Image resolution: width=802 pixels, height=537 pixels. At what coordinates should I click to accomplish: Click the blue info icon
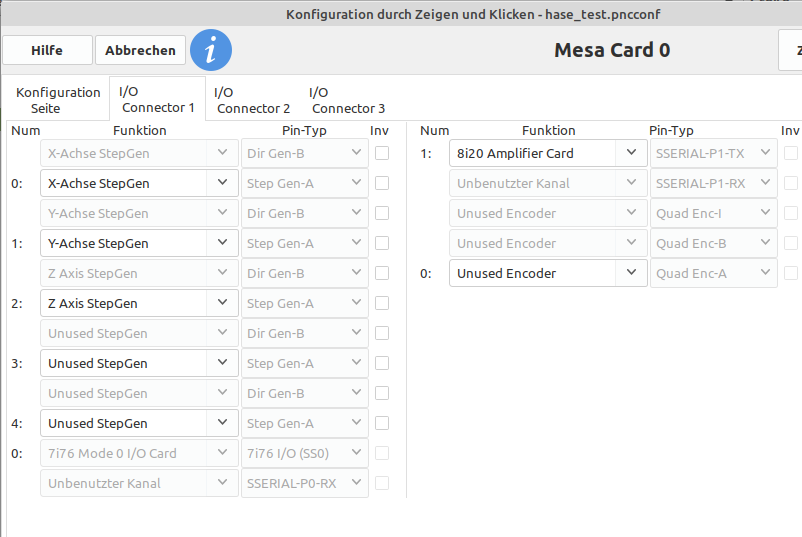[211, 50]
